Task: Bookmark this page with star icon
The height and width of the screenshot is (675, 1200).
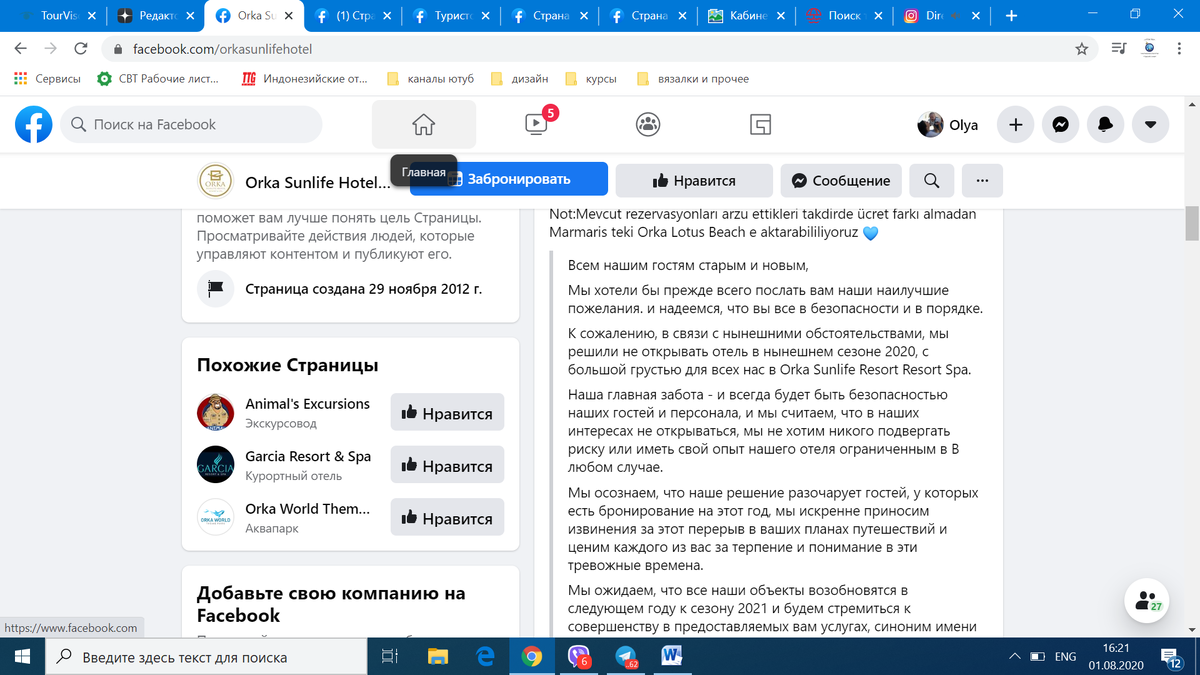Action: coord(1081,49)
